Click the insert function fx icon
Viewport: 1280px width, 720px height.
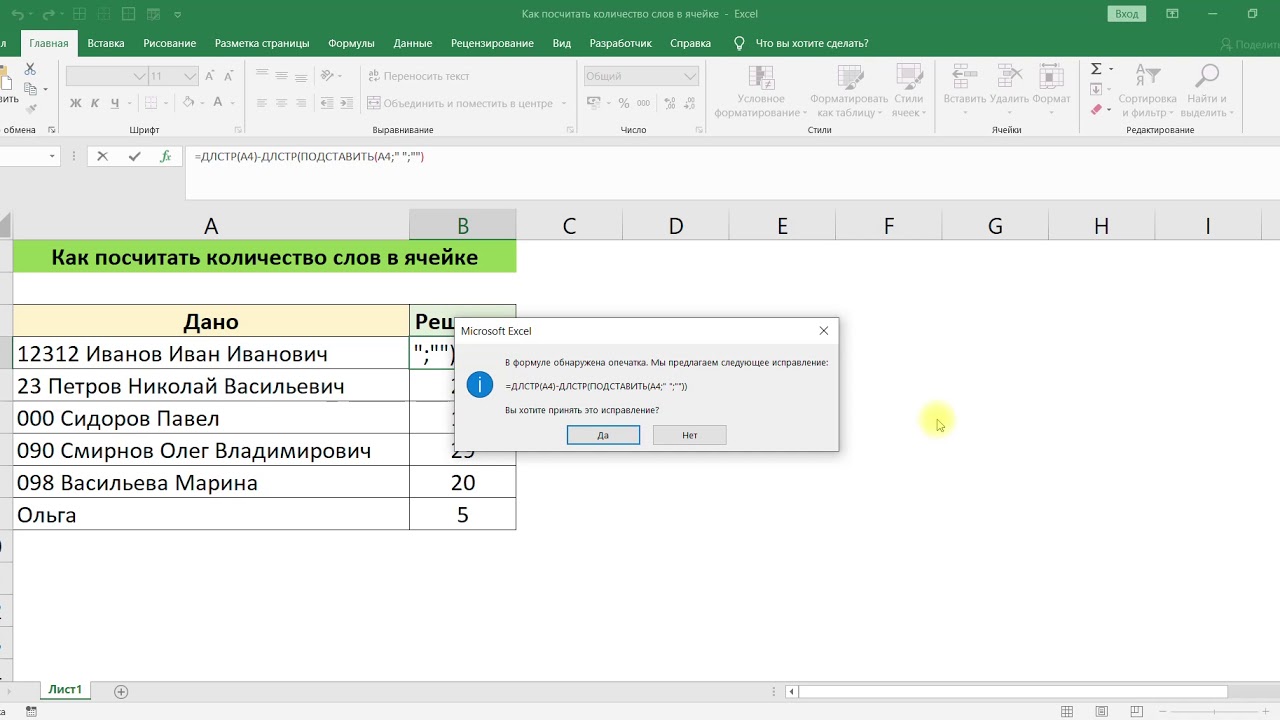click(166, 157)
